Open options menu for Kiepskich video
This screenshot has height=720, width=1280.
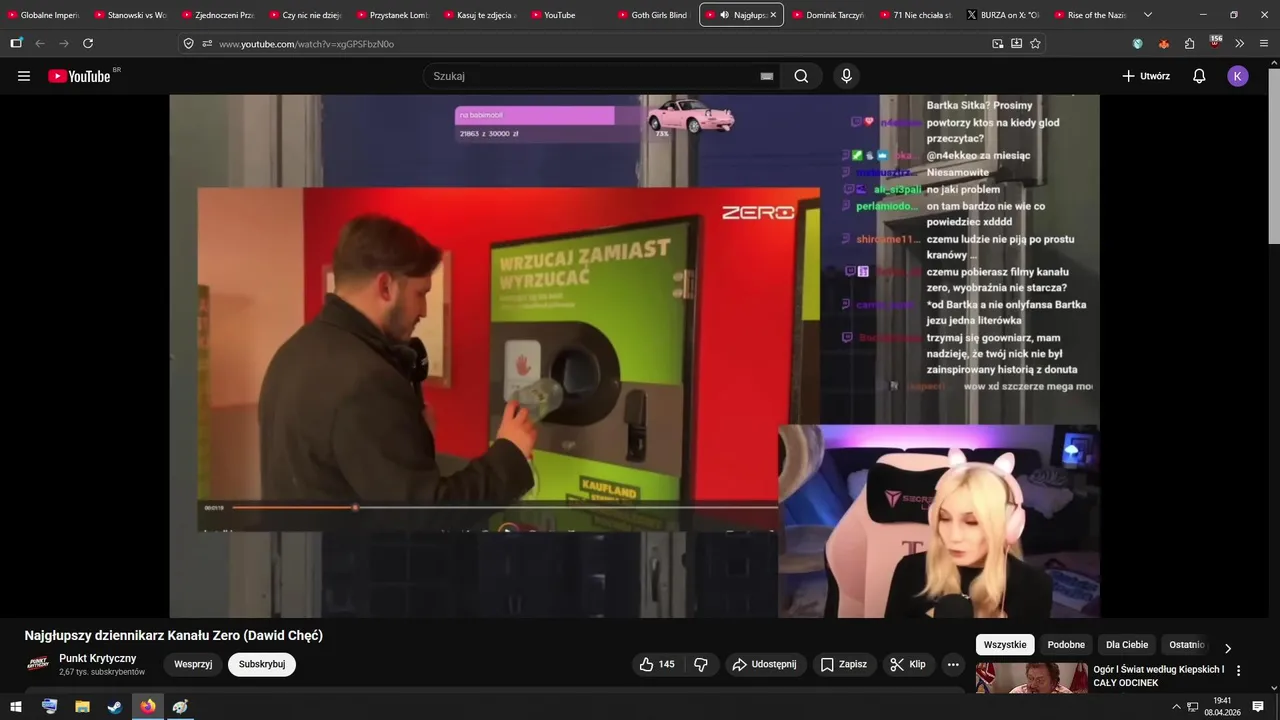[x=1238, y=671]
